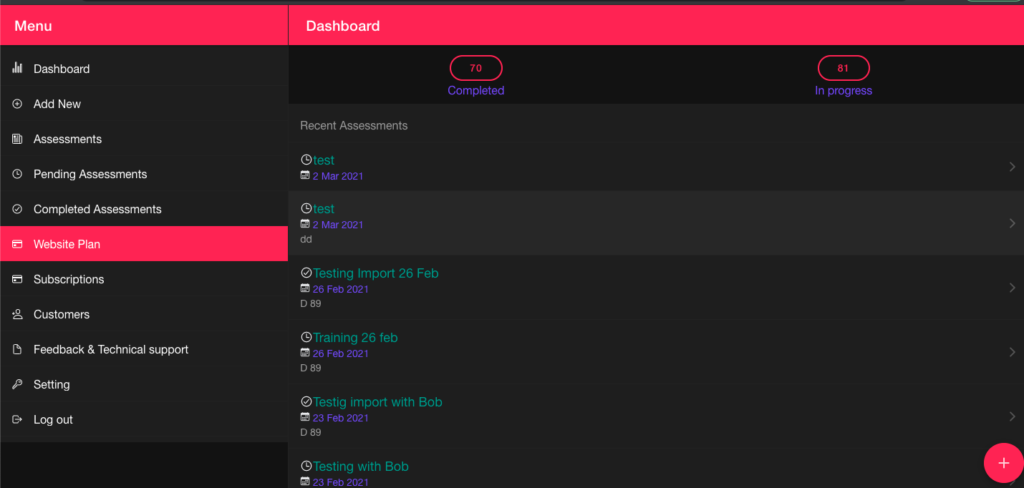Click the Subscriptions card icon
This screenshot has width=1024, height=488.
coord(18,279)
